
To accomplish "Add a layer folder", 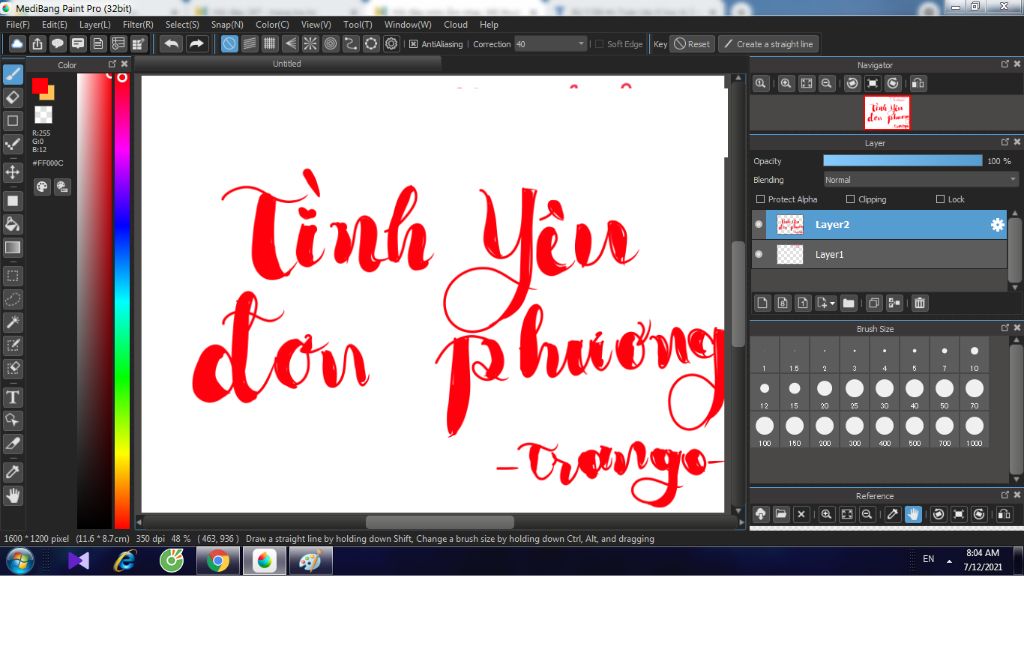I will point(848,302).
